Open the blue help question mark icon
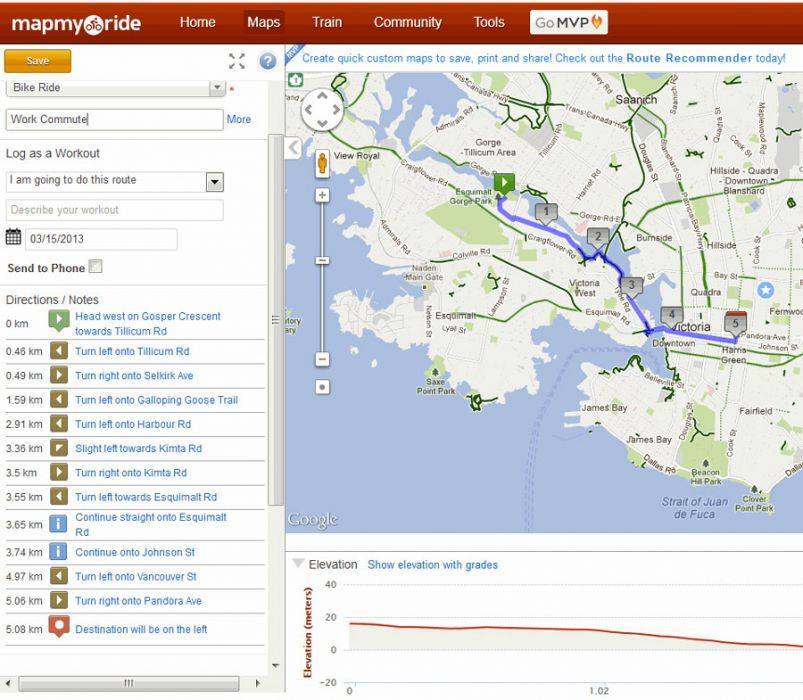The image size is (803, 700). point(267,61)
